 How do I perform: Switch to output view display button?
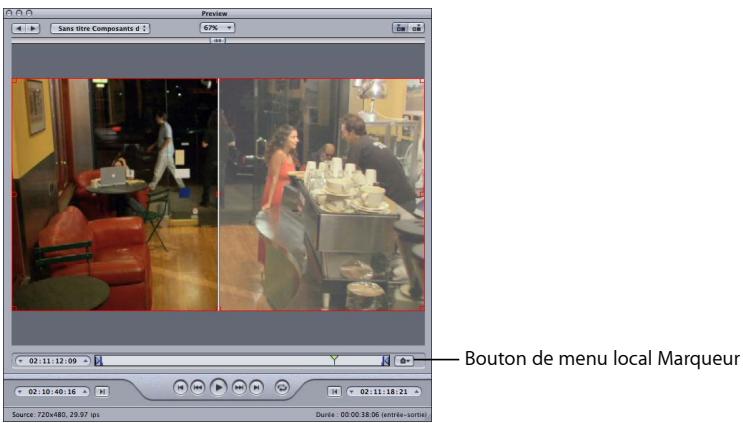(416, 29)
